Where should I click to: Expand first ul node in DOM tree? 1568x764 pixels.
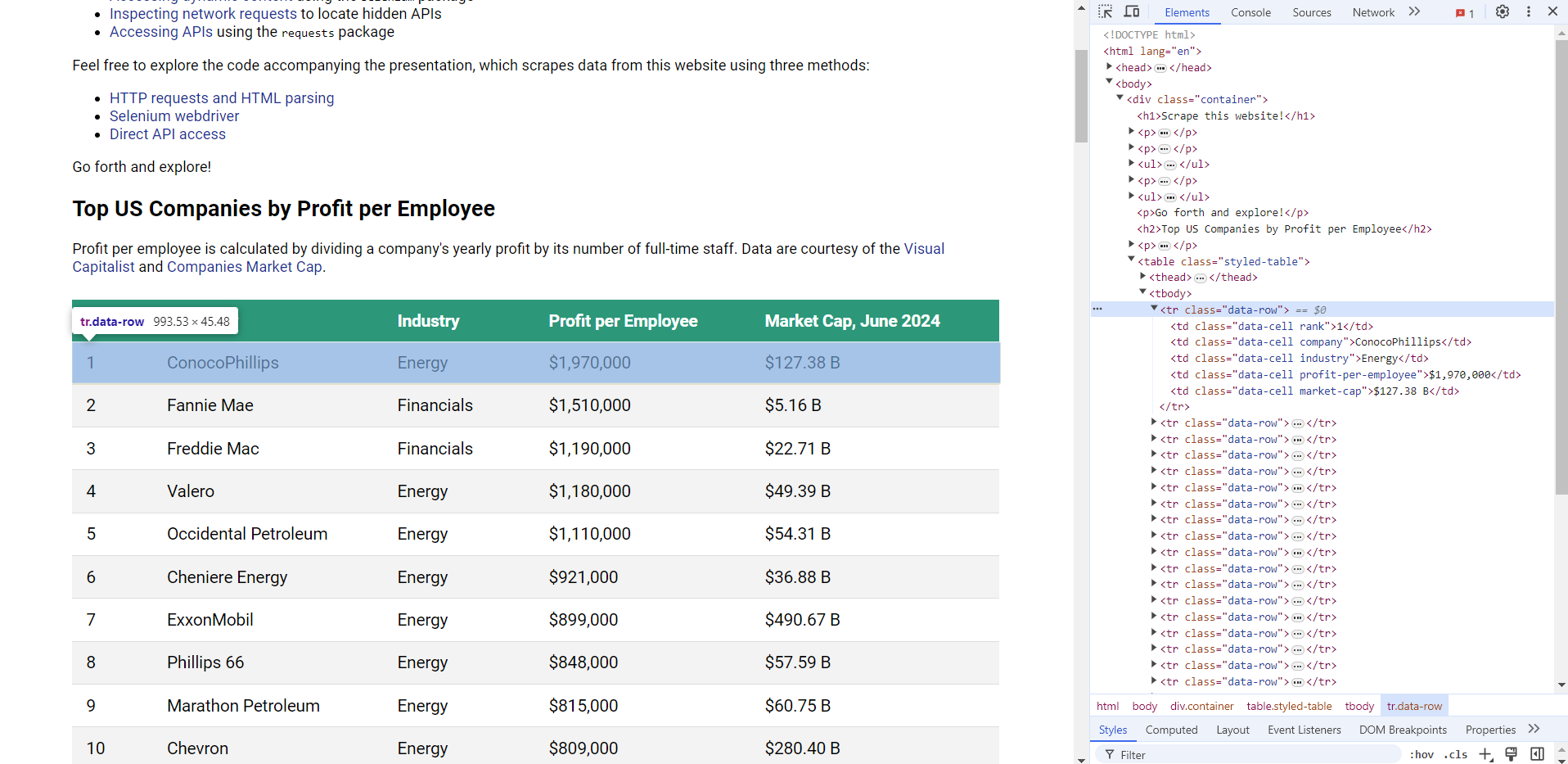pos(1132,163)
